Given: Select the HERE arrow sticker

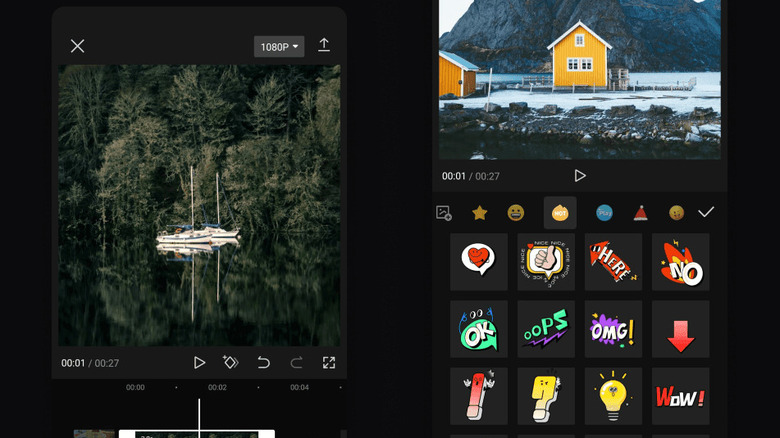Looking at the screenshot, I should [x=613, y=262].
